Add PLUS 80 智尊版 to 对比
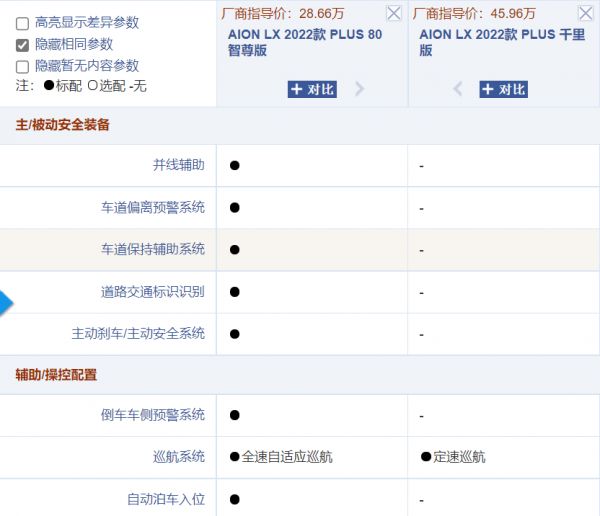 [x=312, y=89]
